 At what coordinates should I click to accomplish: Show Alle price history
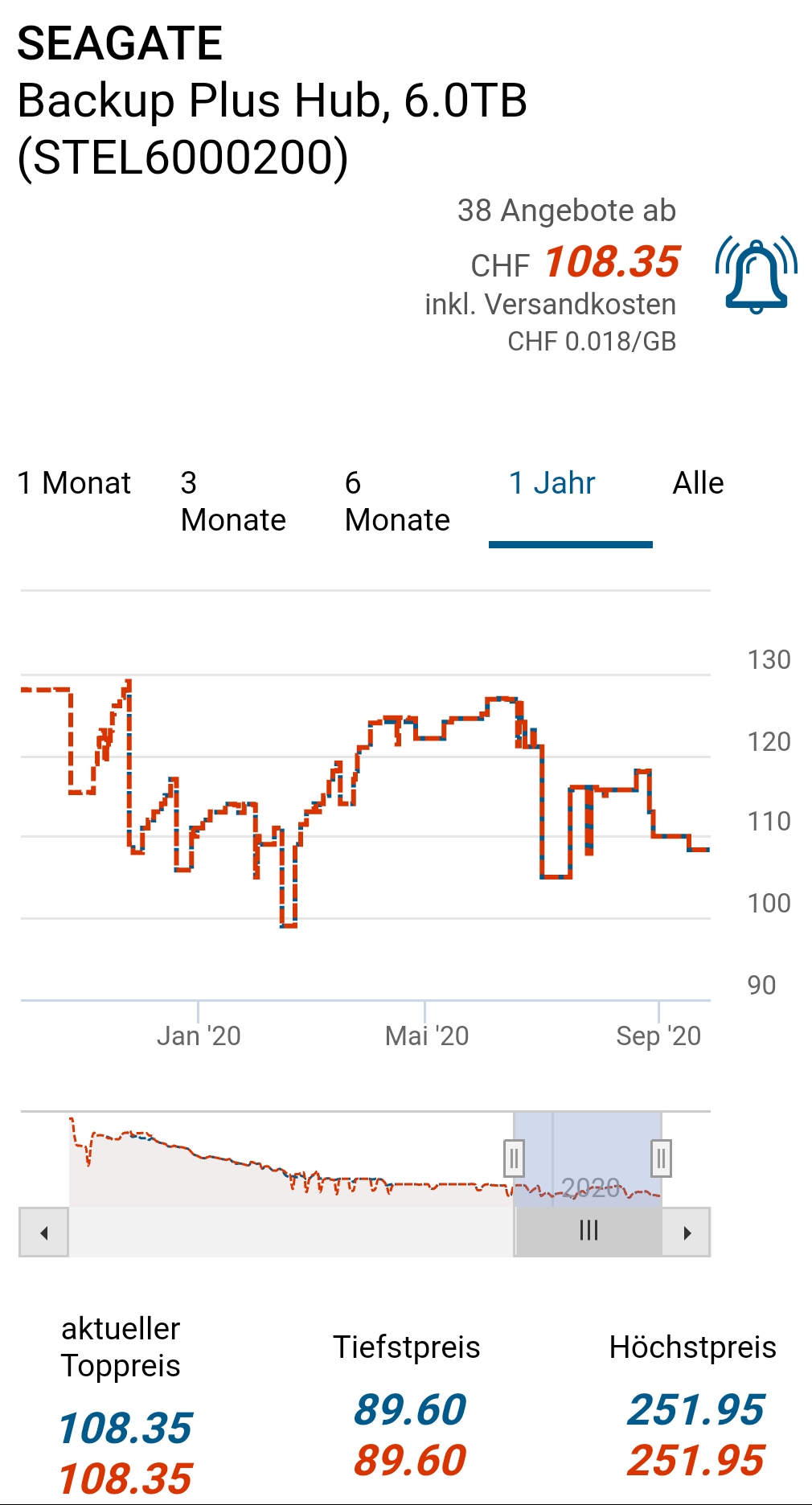point(698,483)
